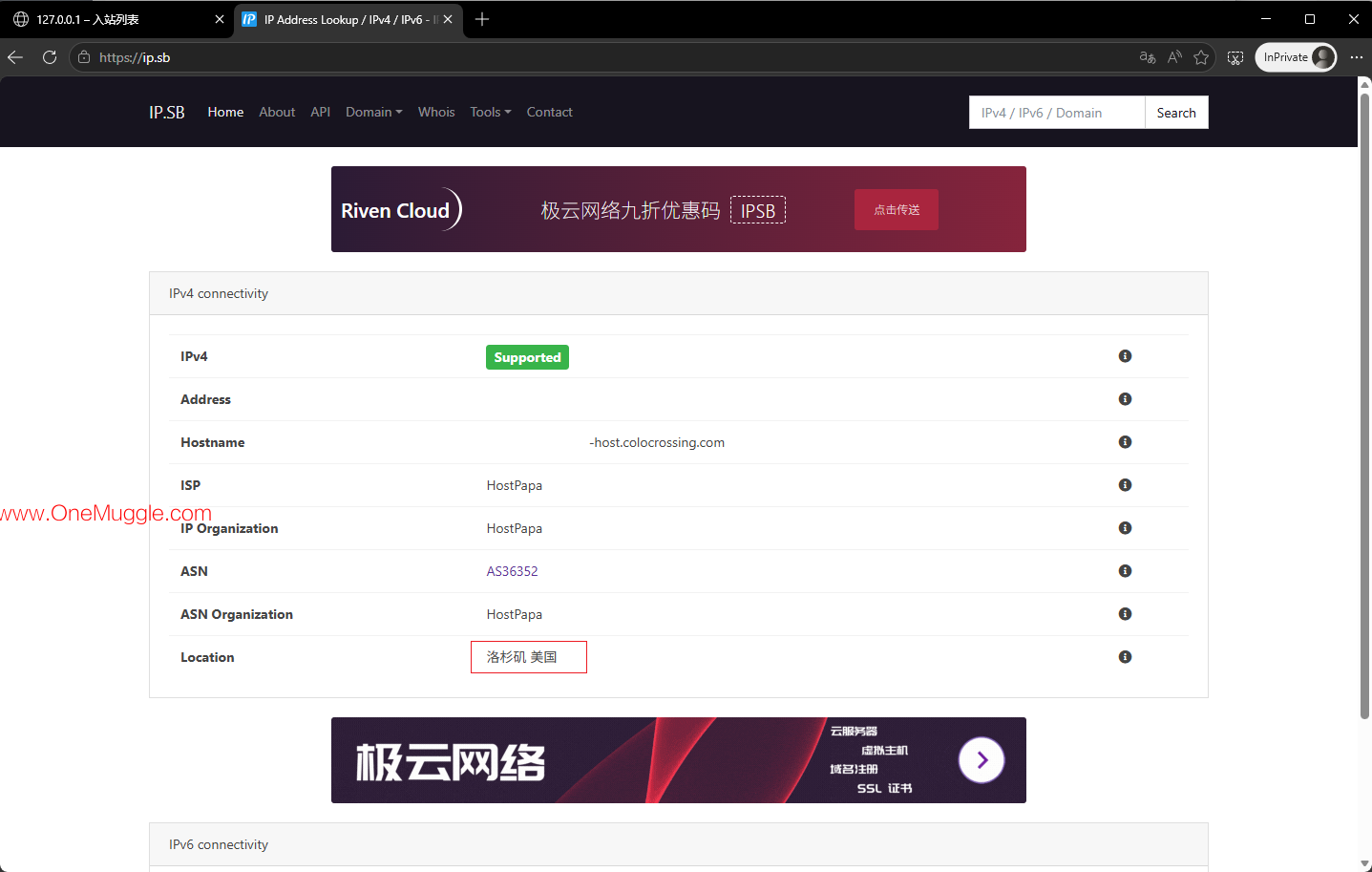1372x872 pixels.
Task: Close the IP Address Lookup tab
Action: click(x=448, y=19)
